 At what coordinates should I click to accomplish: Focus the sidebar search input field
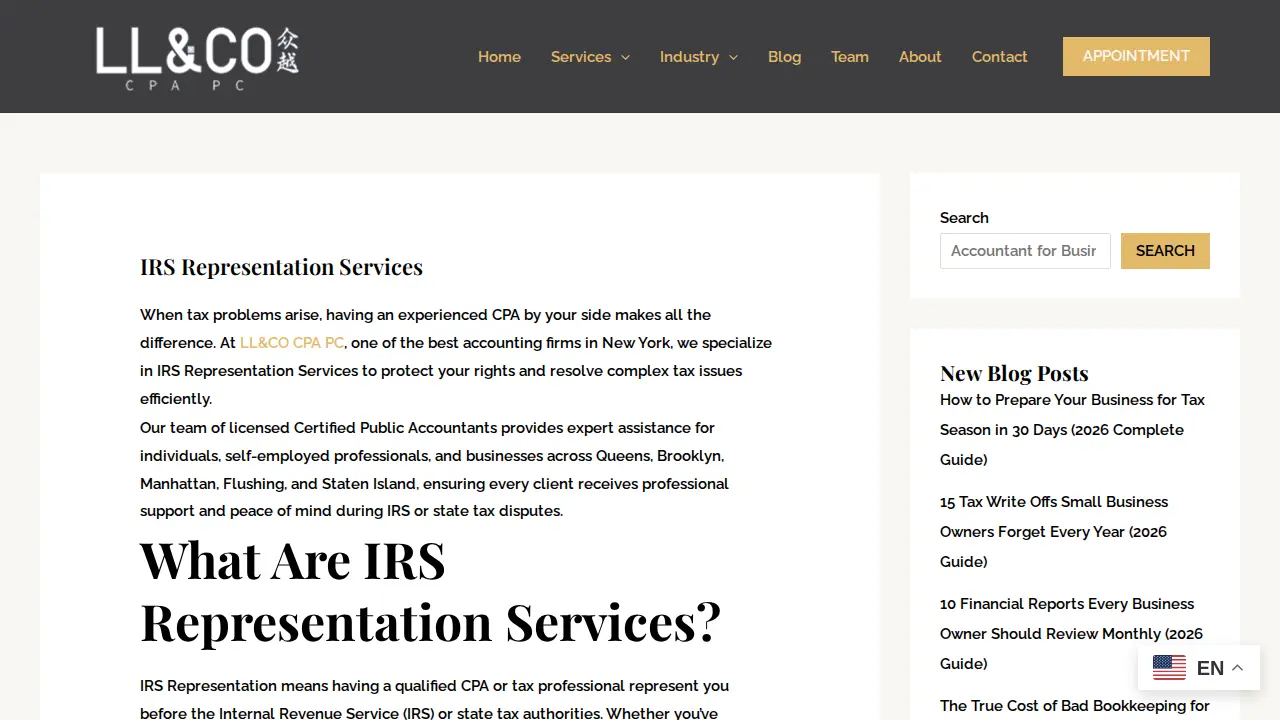pyautogui.click(x=1025, y=251)
